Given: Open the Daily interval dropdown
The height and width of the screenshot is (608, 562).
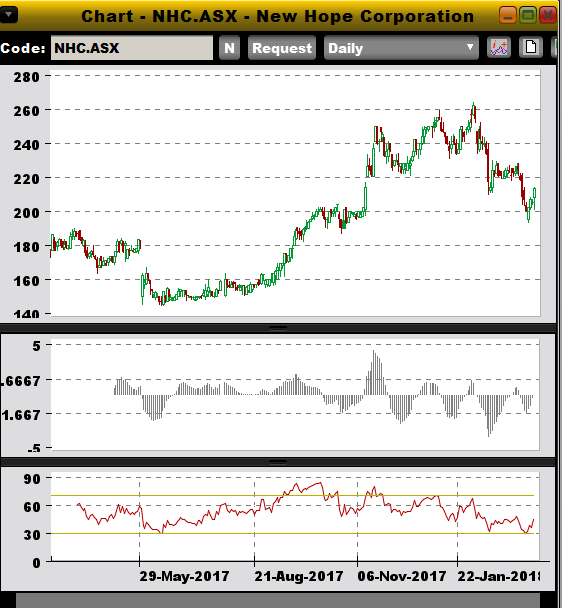Looking at the screenshot, I should pyautogui.click(x=401, y=48).
